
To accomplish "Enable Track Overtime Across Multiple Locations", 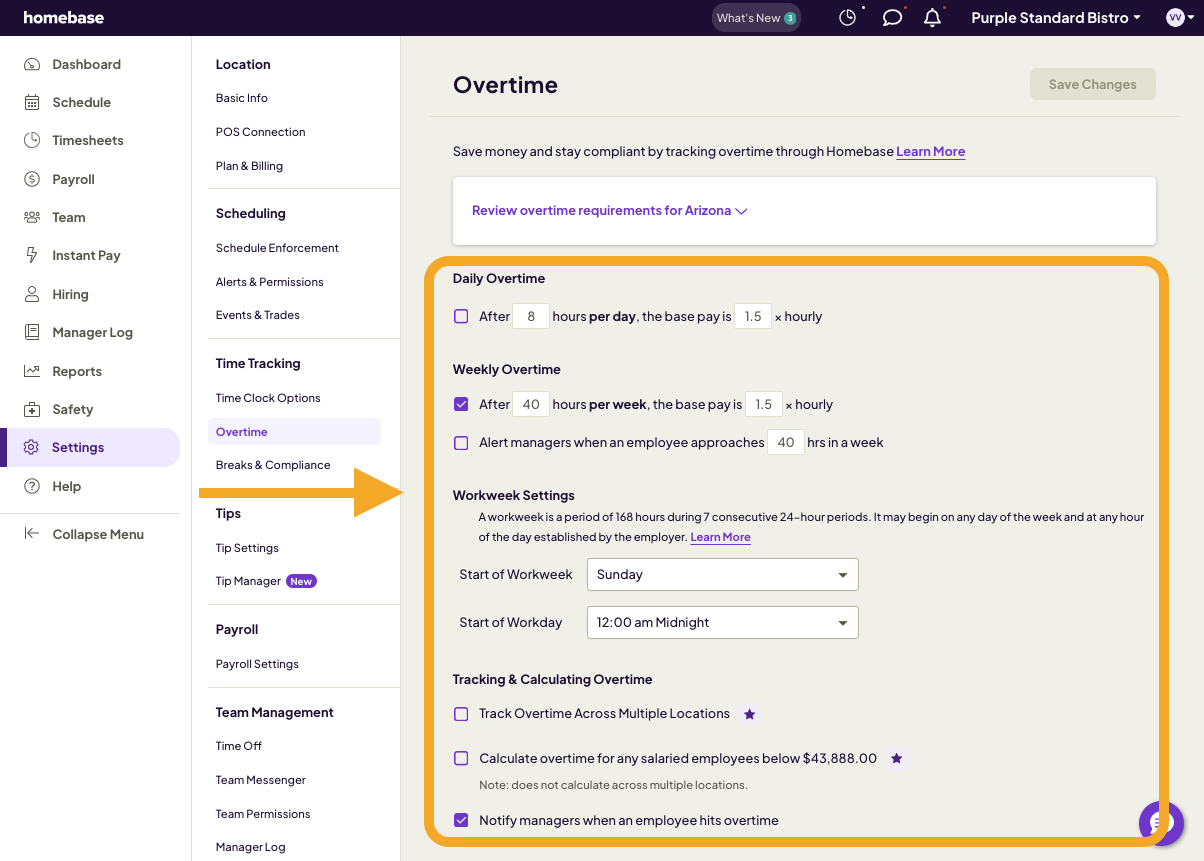I will coord(461,714).
